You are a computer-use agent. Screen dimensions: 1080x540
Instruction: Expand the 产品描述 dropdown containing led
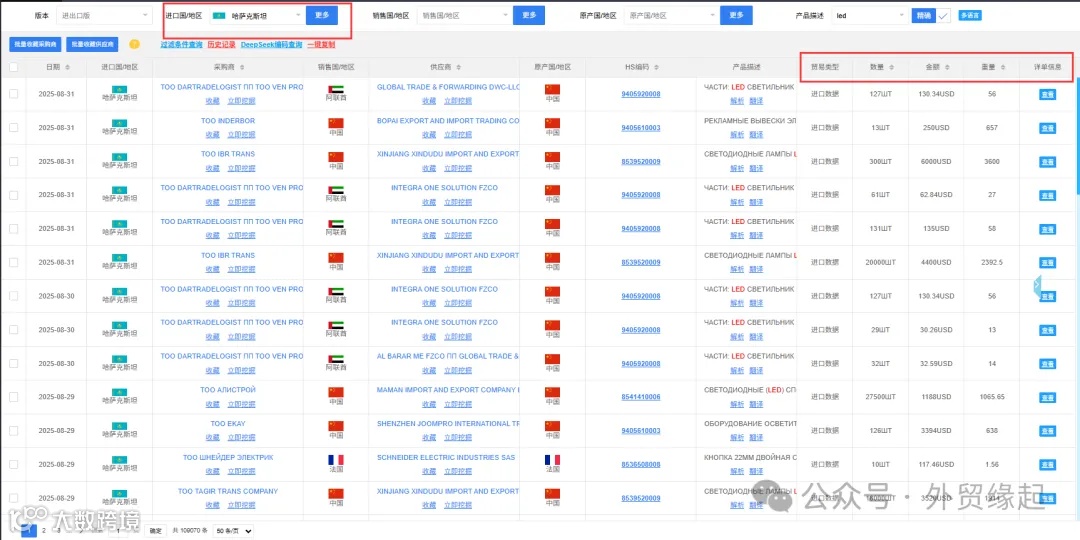tap(870, 15)
